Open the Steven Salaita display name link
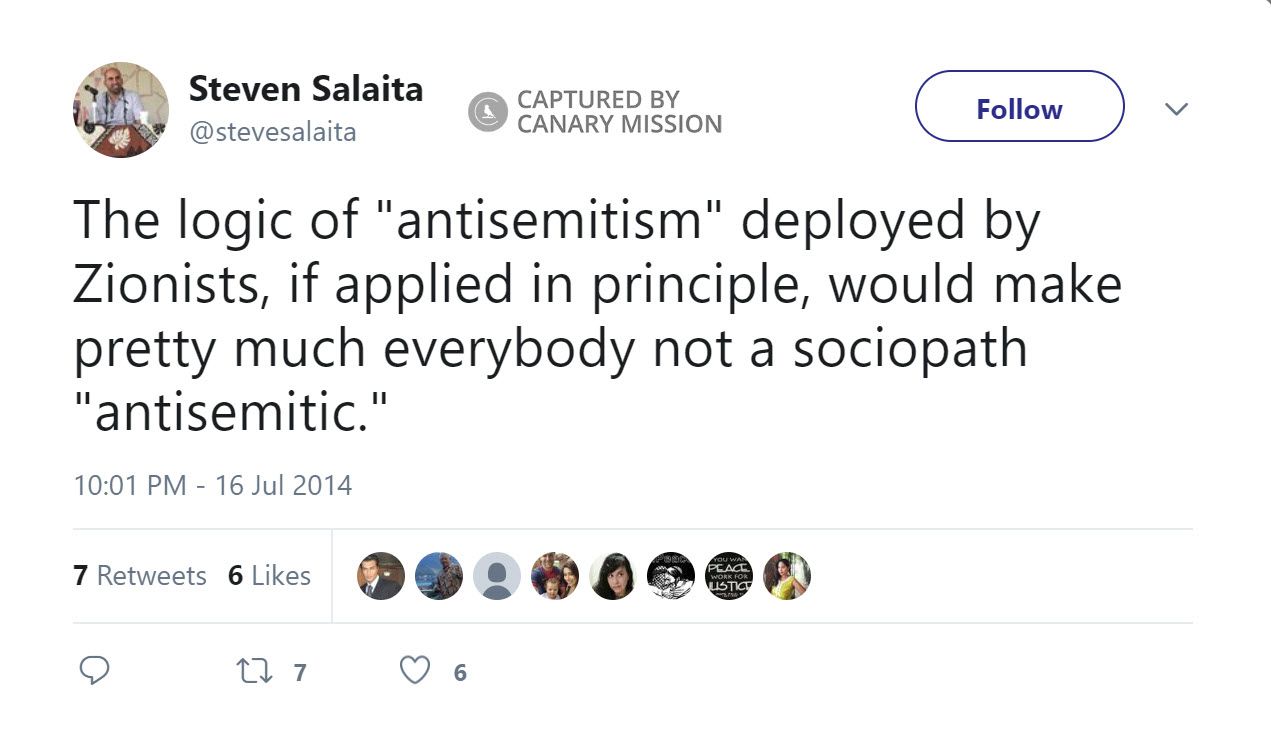1271x744 pixels. 305,89
